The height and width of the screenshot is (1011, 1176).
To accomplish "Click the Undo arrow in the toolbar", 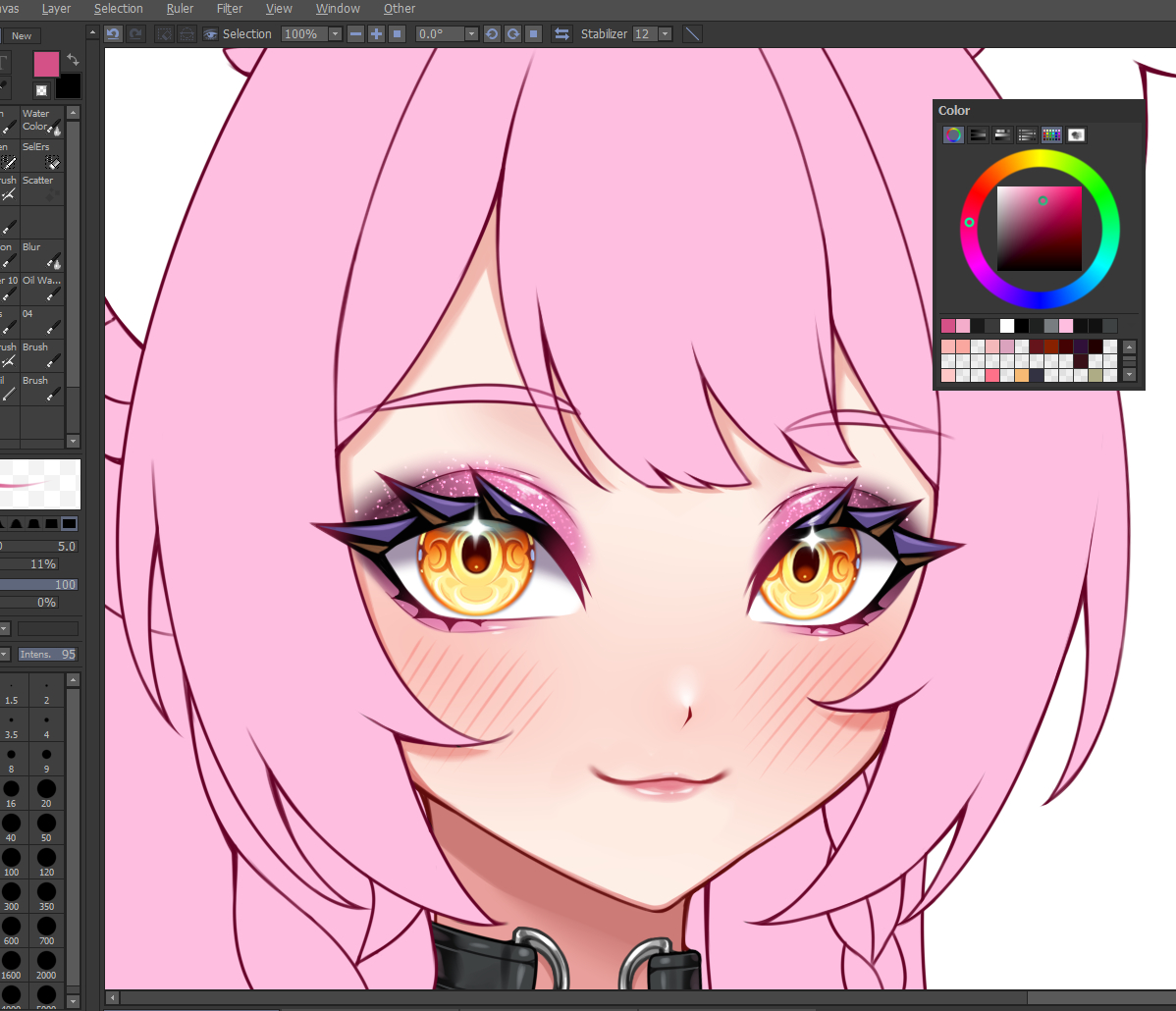I will 113,34.
